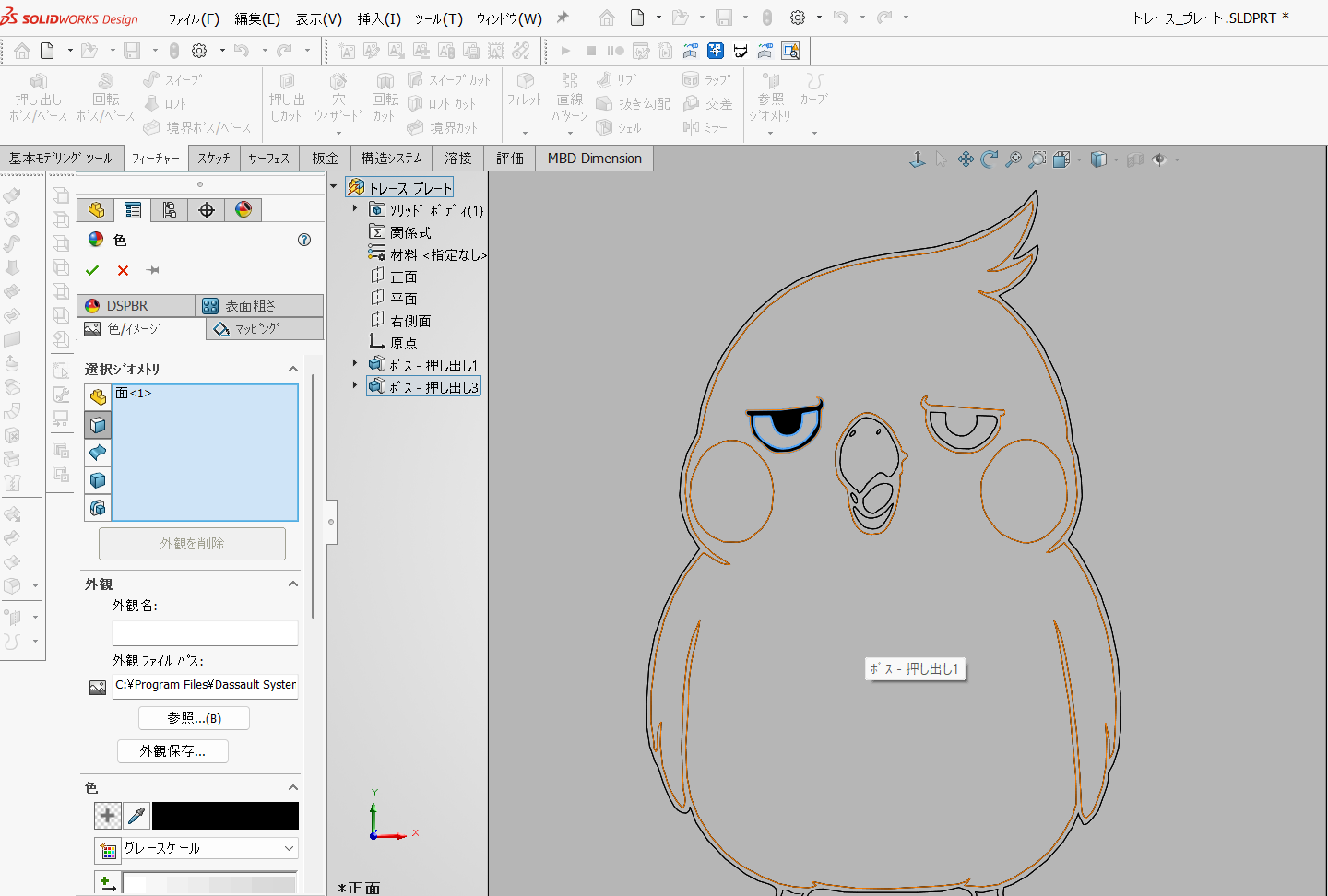This screenshot has width=1328, height=896.
Task: Toggle the Select Surfaces filter button
Action: [x=98, y=453]
